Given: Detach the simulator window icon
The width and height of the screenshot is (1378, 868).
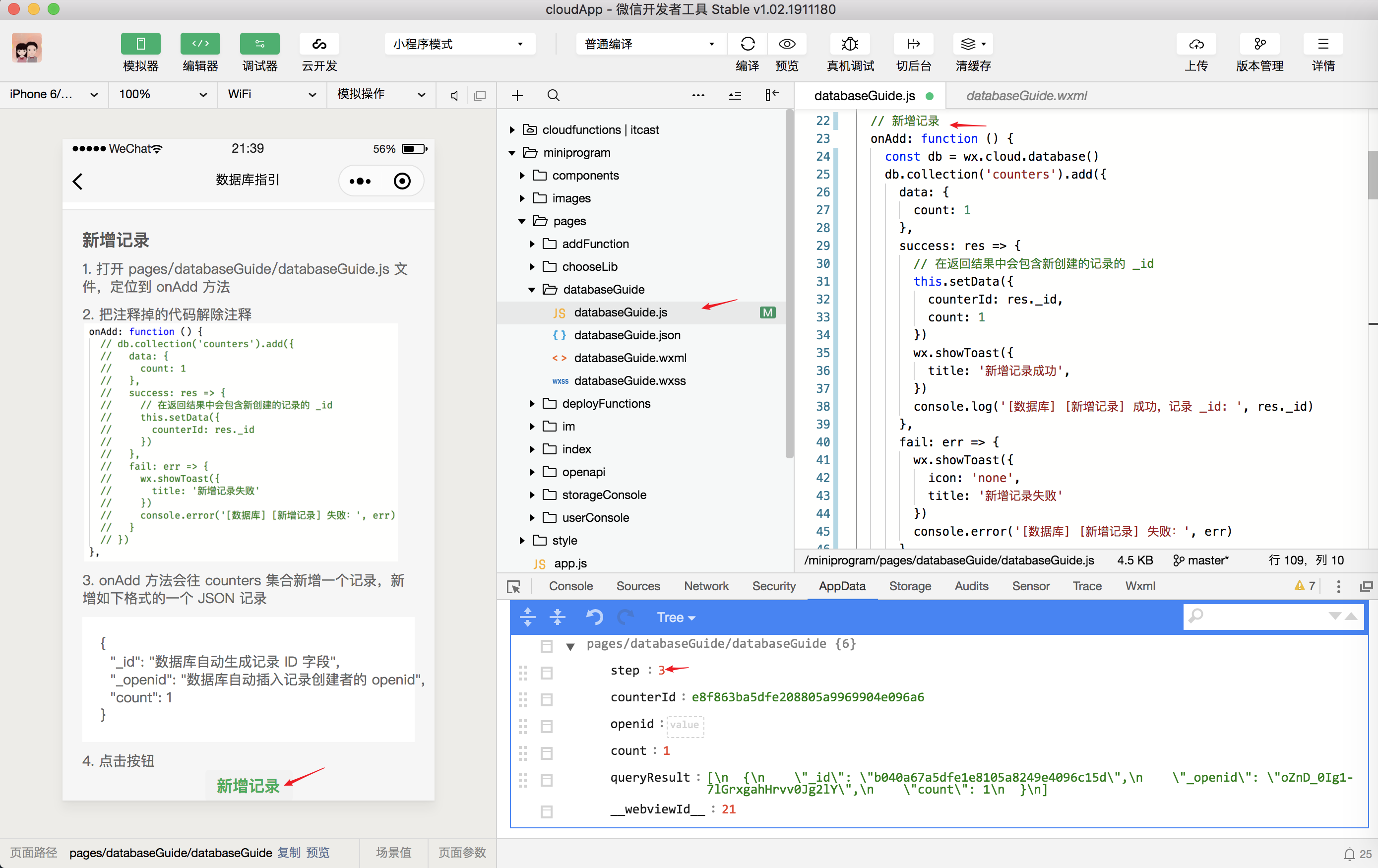Looking at the screenshot, I should pyautogui.click(x=480, y=96).
